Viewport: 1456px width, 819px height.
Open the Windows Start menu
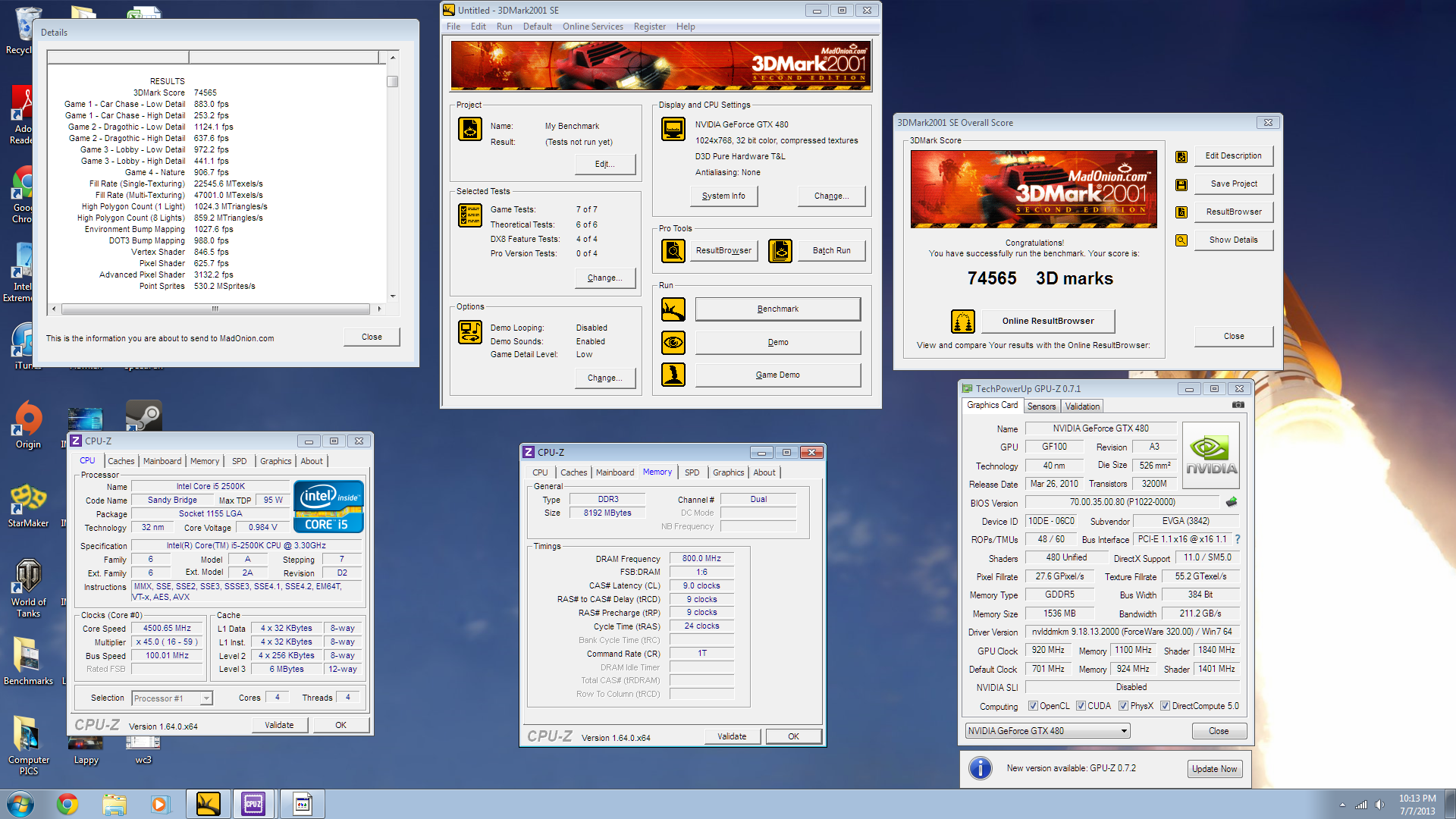click(x=20, y=804)
